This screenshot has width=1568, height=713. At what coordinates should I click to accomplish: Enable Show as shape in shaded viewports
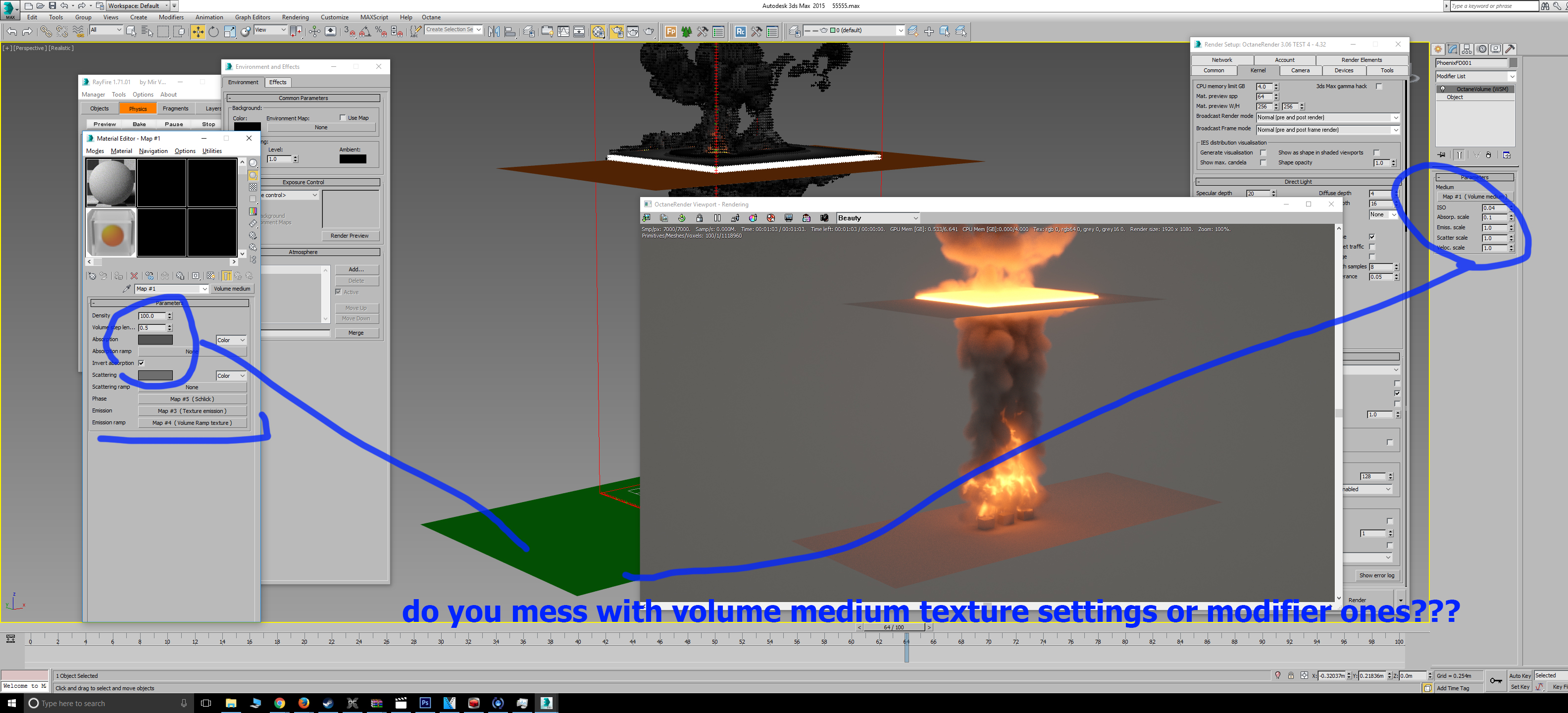pos(1376,153)
